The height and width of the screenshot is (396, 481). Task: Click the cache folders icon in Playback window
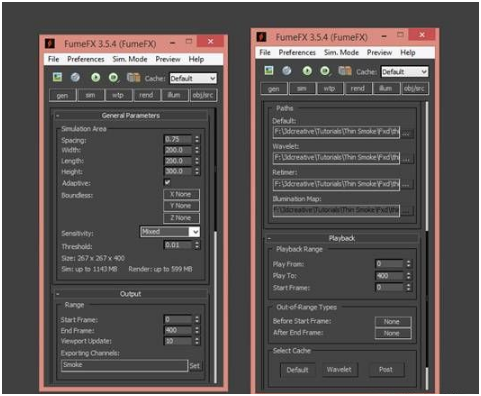tap(345, 71)
